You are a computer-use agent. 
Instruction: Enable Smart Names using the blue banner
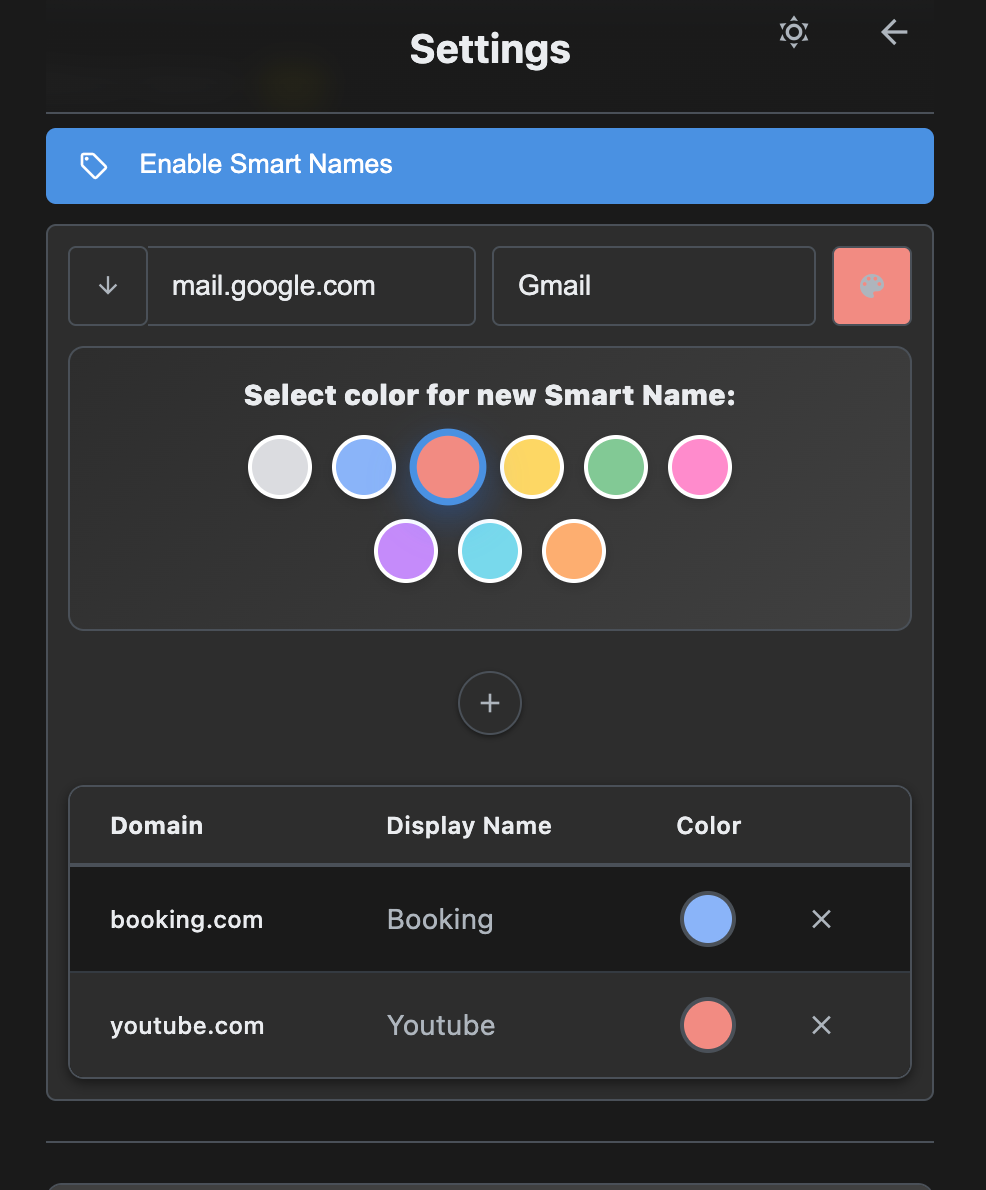point(490,165)
